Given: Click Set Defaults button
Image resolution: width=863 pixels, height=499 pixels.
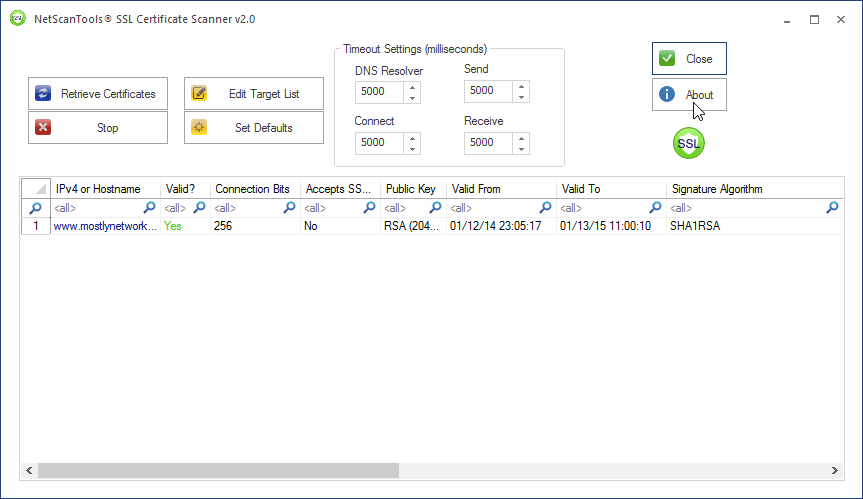Looking at the screenshot, I should 254,128.
